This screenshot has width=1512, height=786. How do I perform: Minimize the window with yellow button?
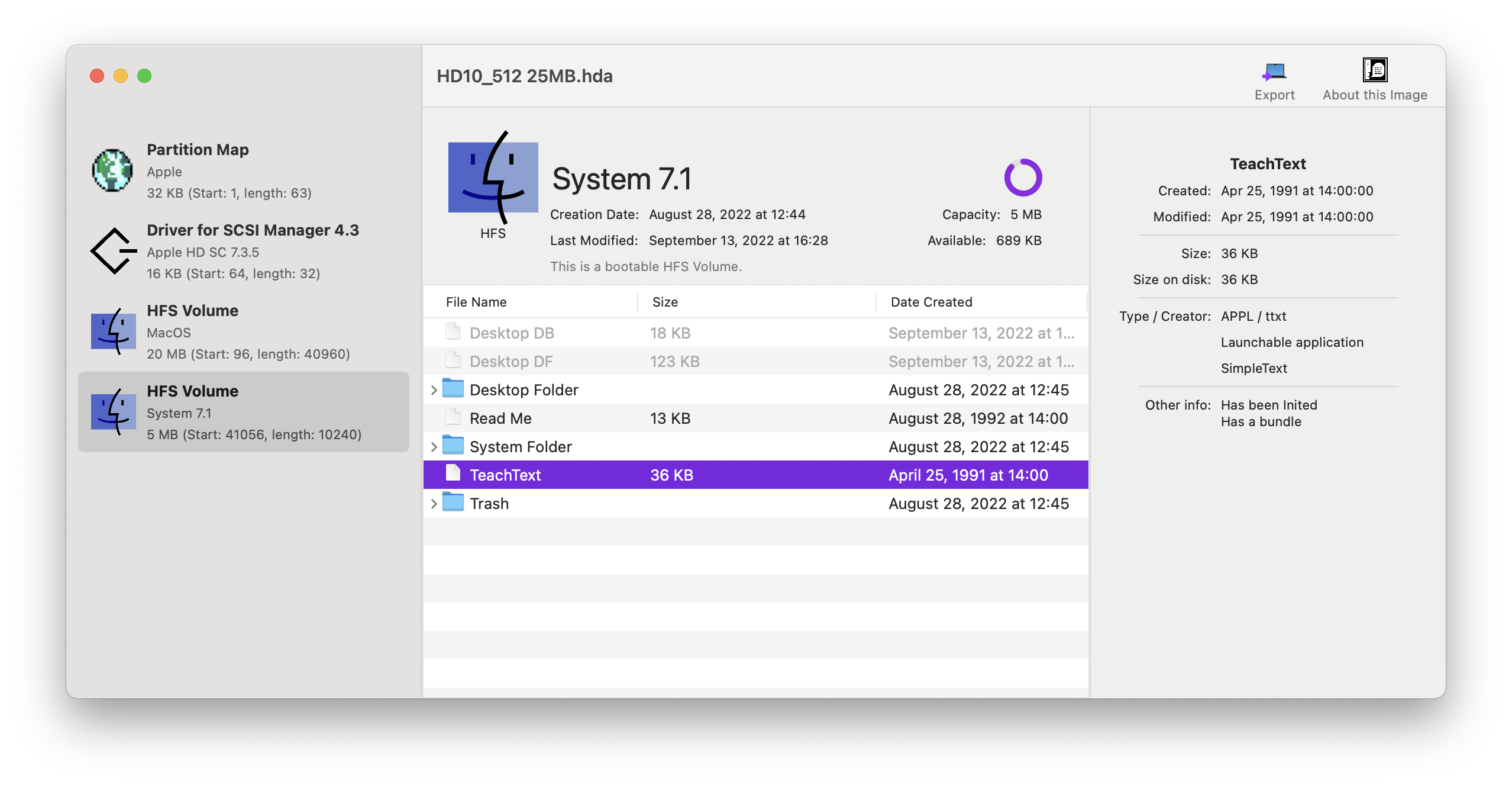coord(121,76)
